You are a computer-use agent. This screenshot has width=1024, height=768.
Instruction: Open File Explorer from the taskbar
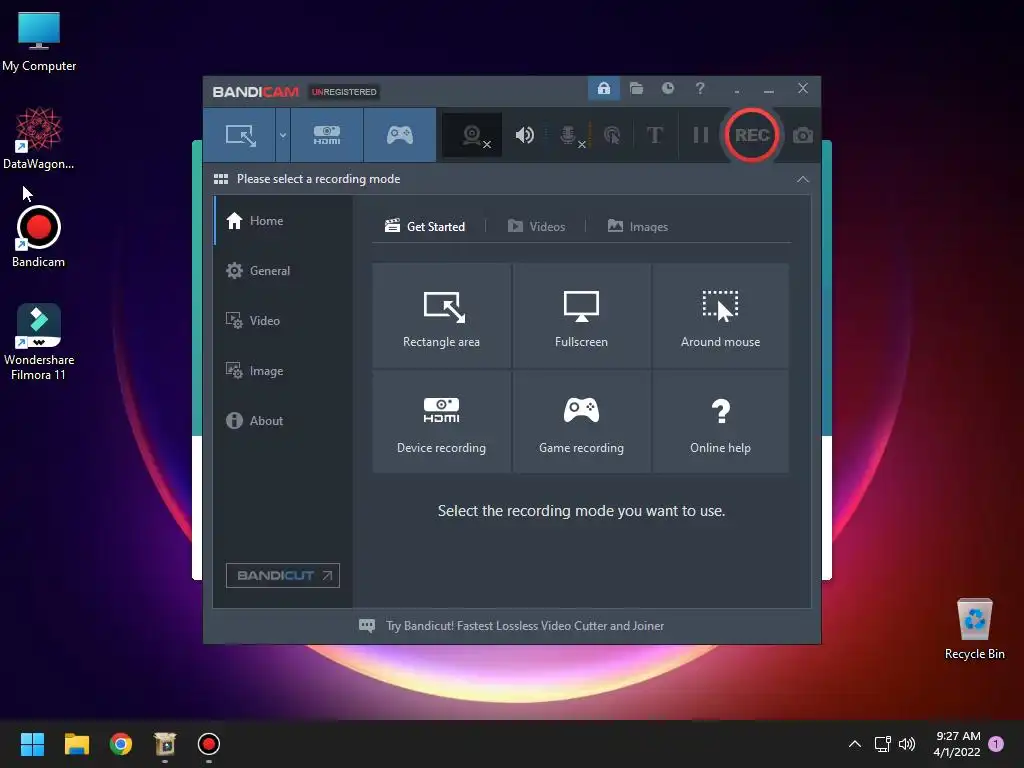click(76, 744)
